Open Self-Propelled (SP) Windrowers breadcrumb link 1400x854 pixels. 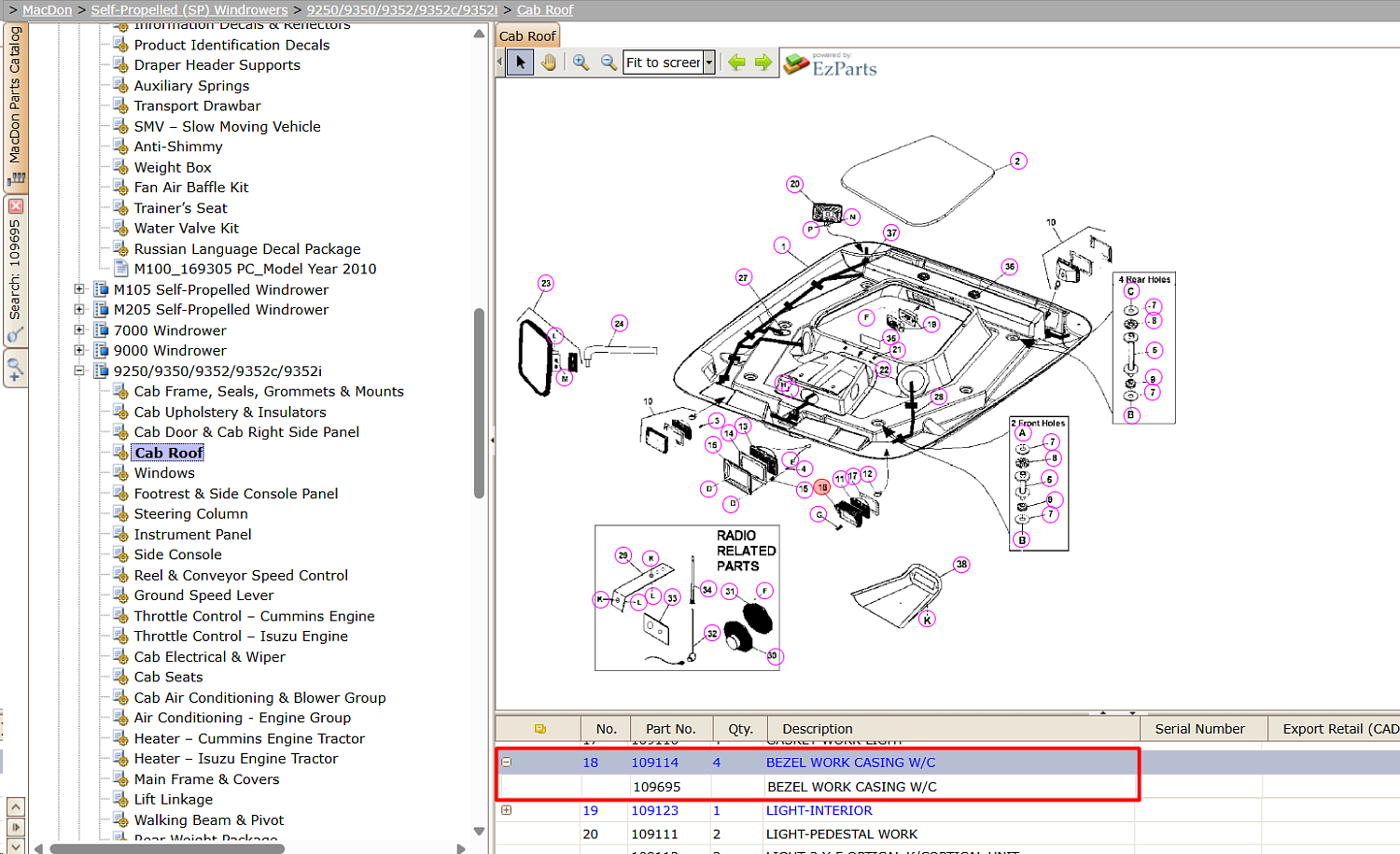click(189, 10)
